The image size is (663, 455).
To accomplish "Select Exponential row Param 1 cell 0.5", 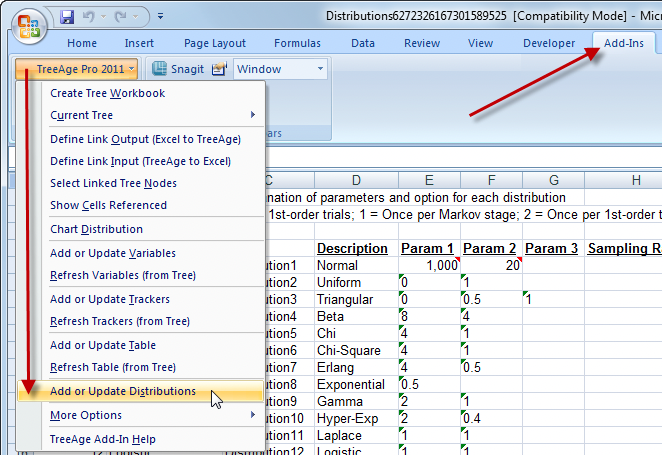I will [x=429, y=384].
